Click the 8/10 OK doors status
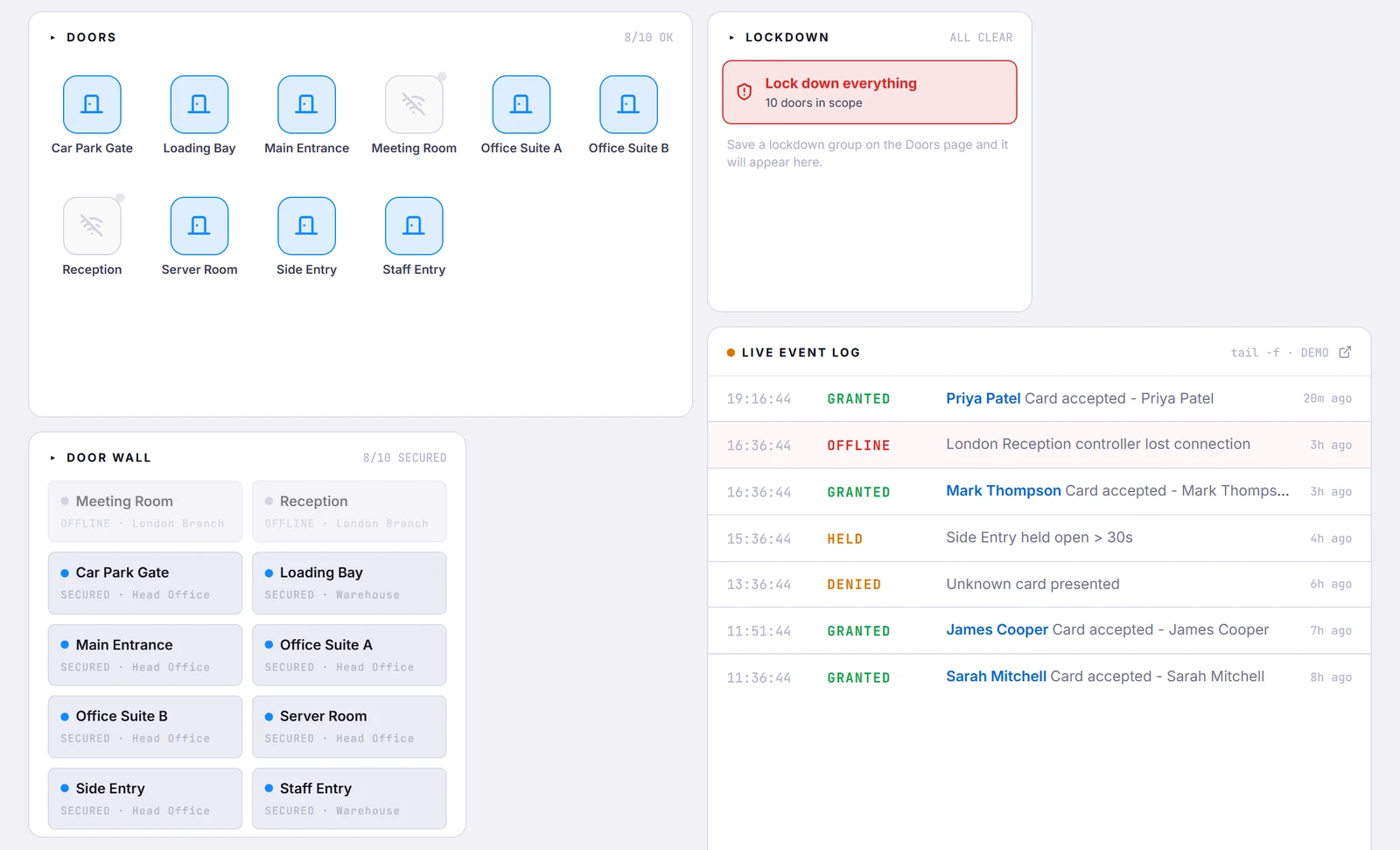Viewport: 1400px width, 850px height. point(648,38)
